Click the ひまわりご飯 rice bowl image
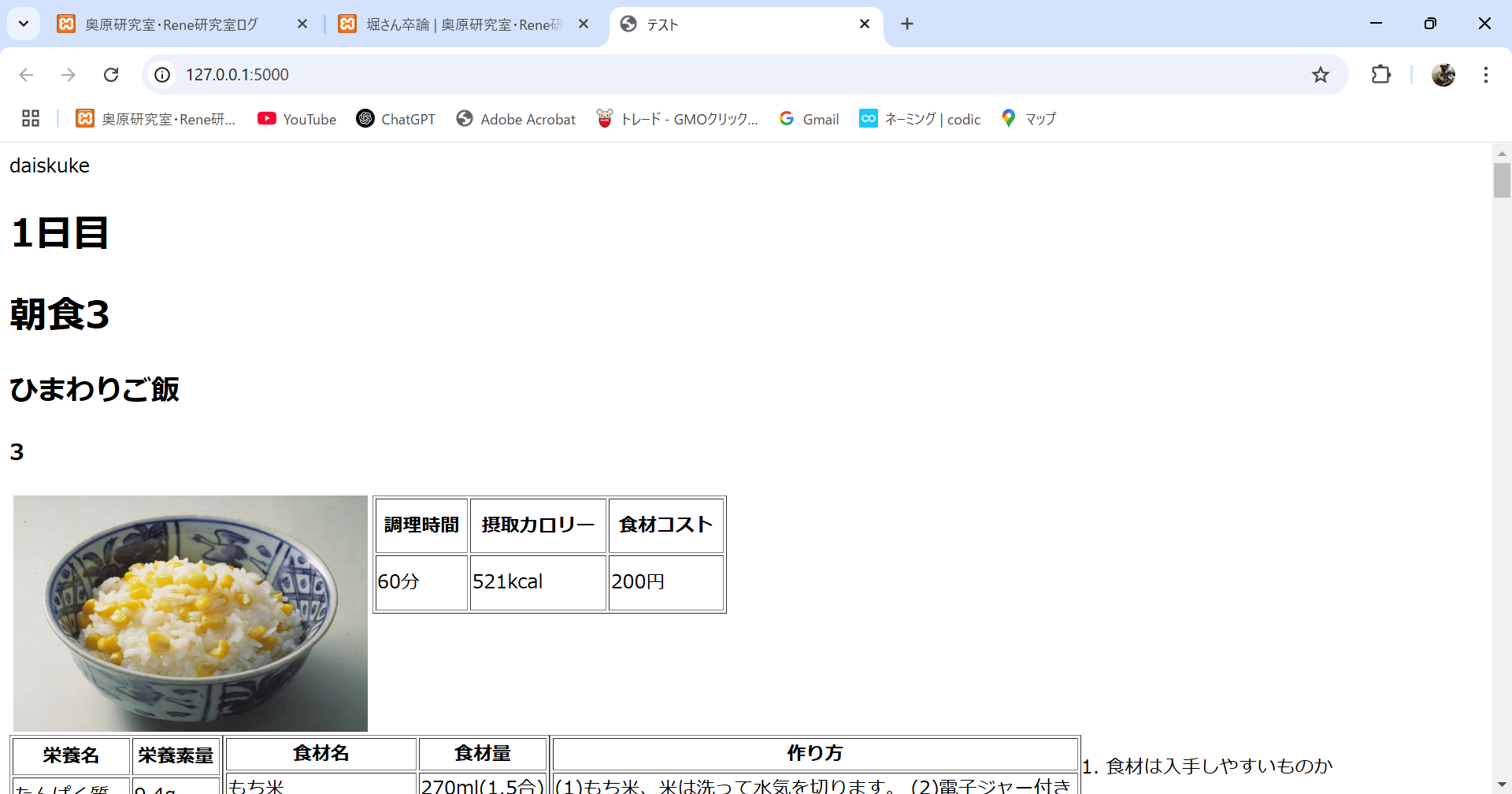Image resolution: width=1512 pixels, height=794 pixels. click(189, 612)
